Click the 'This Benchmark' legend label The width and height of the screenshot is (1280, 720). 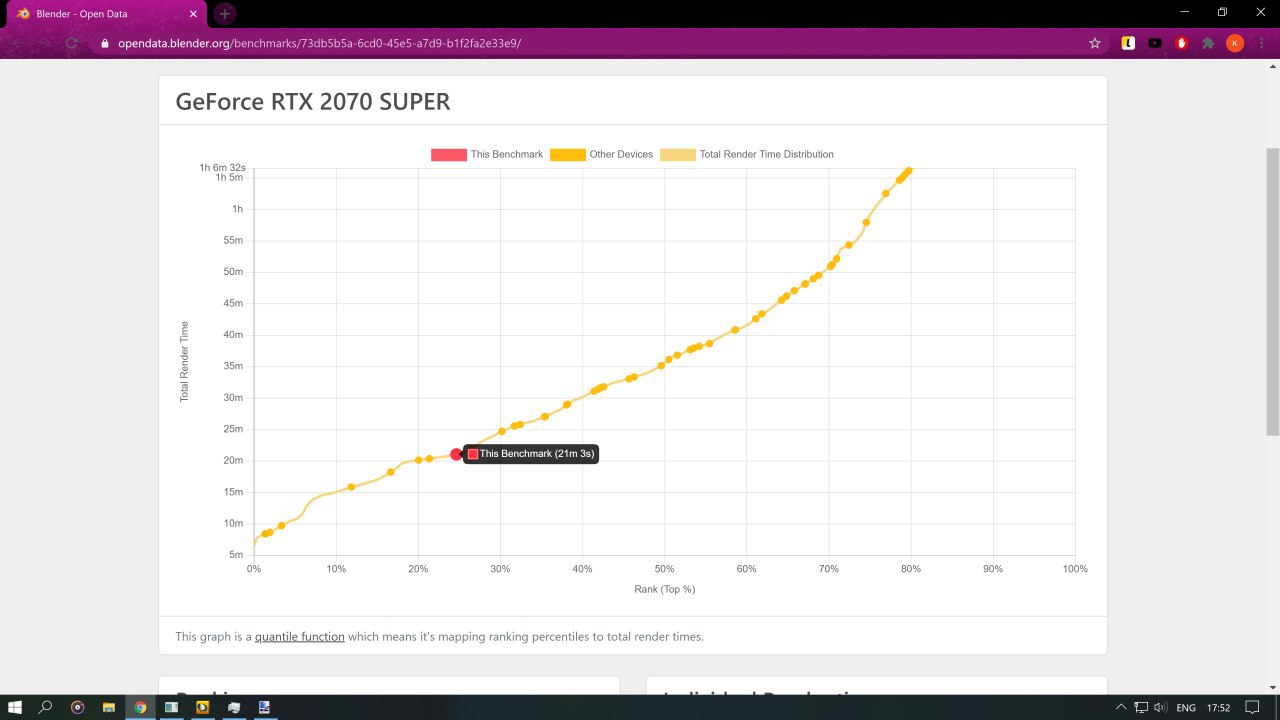[x=507, y=154]
